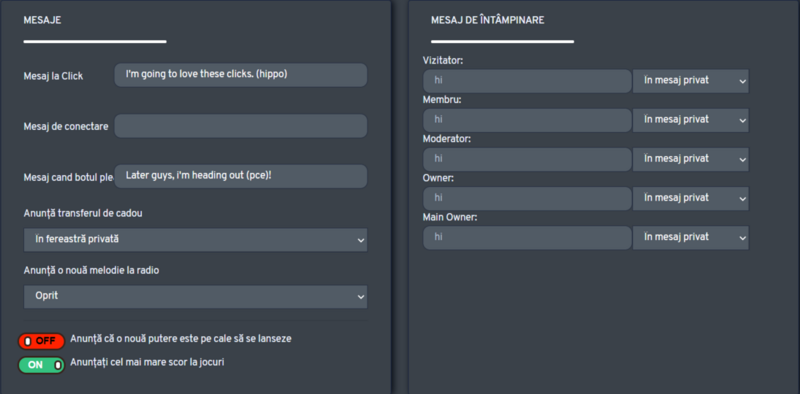The width and height of the screenshot is (800, 394).
Task: Click the 'MESAJ DE ÎNTÂMPINARE' heading
Action: tap(487, 20)
